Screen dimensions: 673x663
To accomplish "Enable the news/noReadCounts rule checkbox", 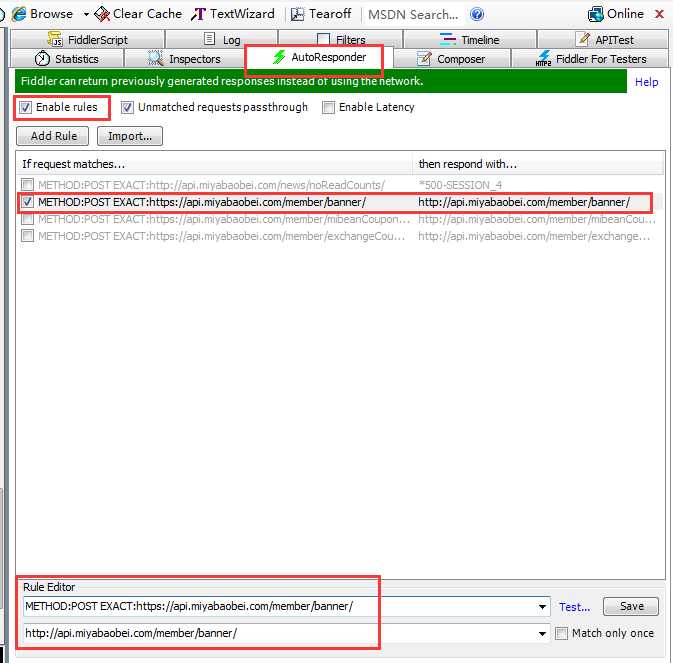I will [x=27, y=185].
